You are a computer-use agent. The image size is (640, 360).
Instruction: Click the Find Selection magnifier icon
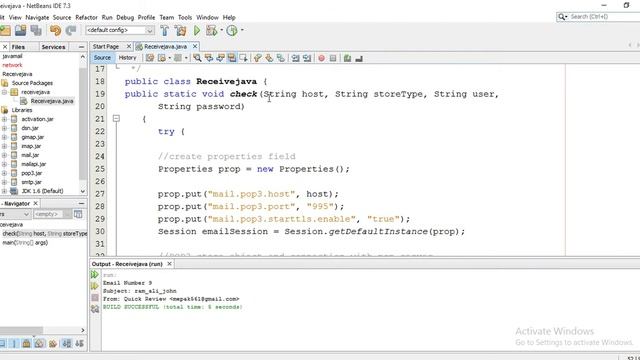197,58
